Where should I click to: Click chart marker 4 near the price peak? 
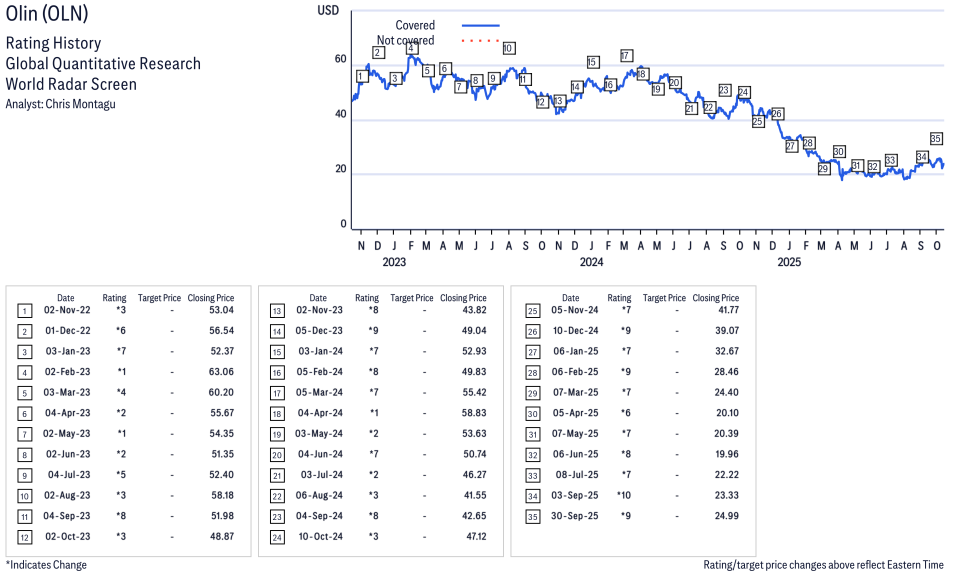point(411,48)
